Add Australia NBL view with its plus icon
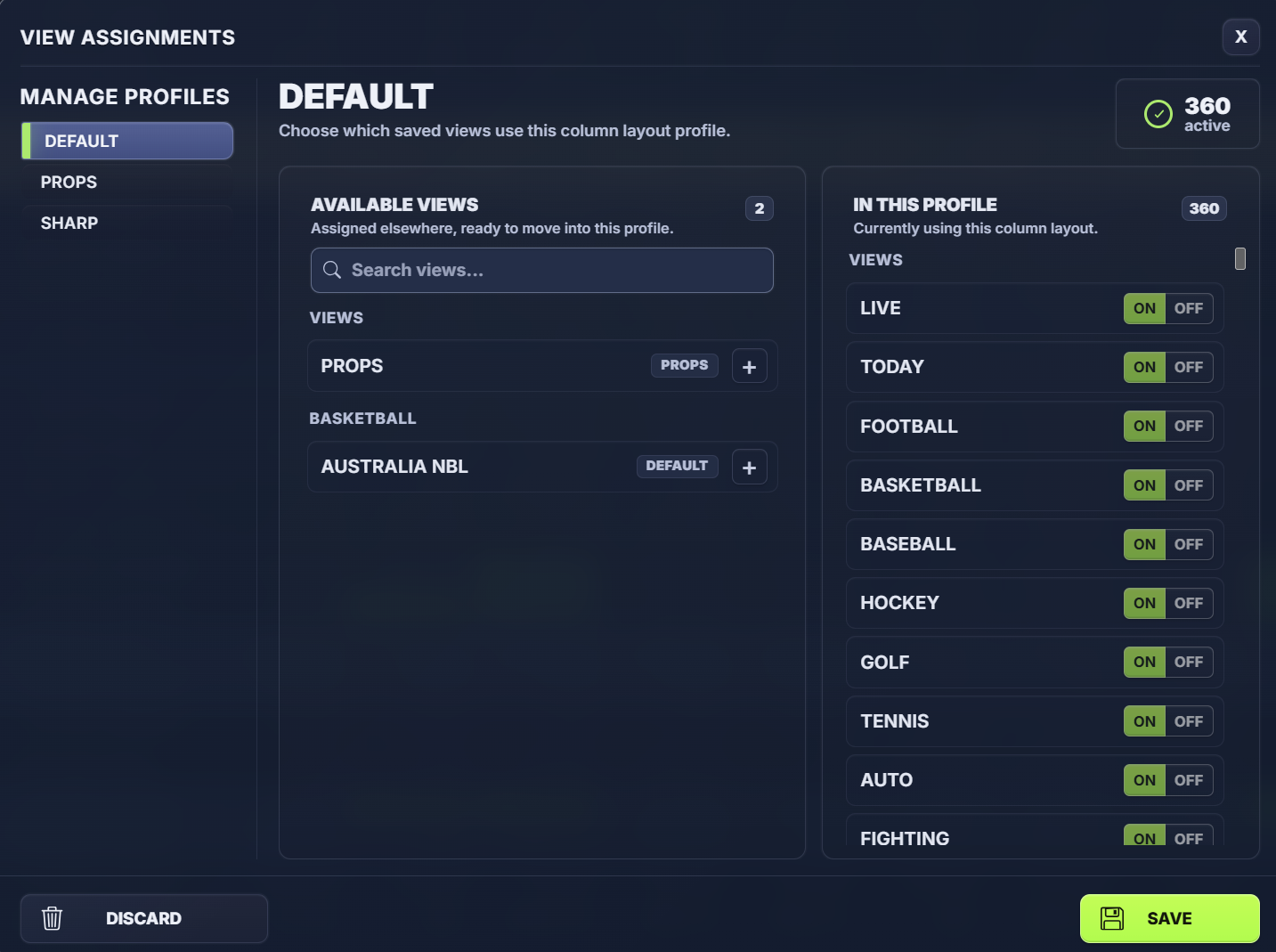Screen dimensions: 1276x952 [749, 467]
